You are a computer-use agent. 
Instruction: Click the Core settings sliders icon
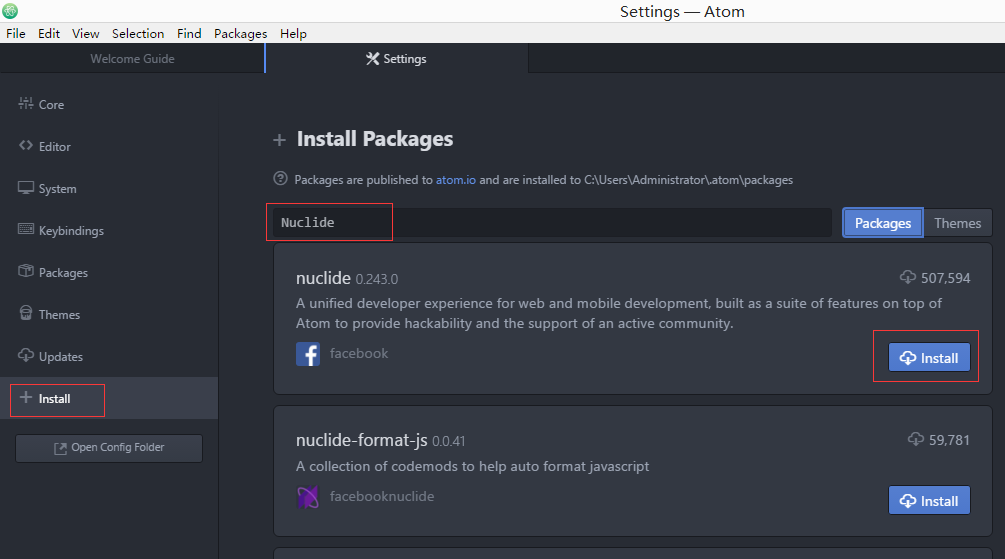[x=26, y=103]
